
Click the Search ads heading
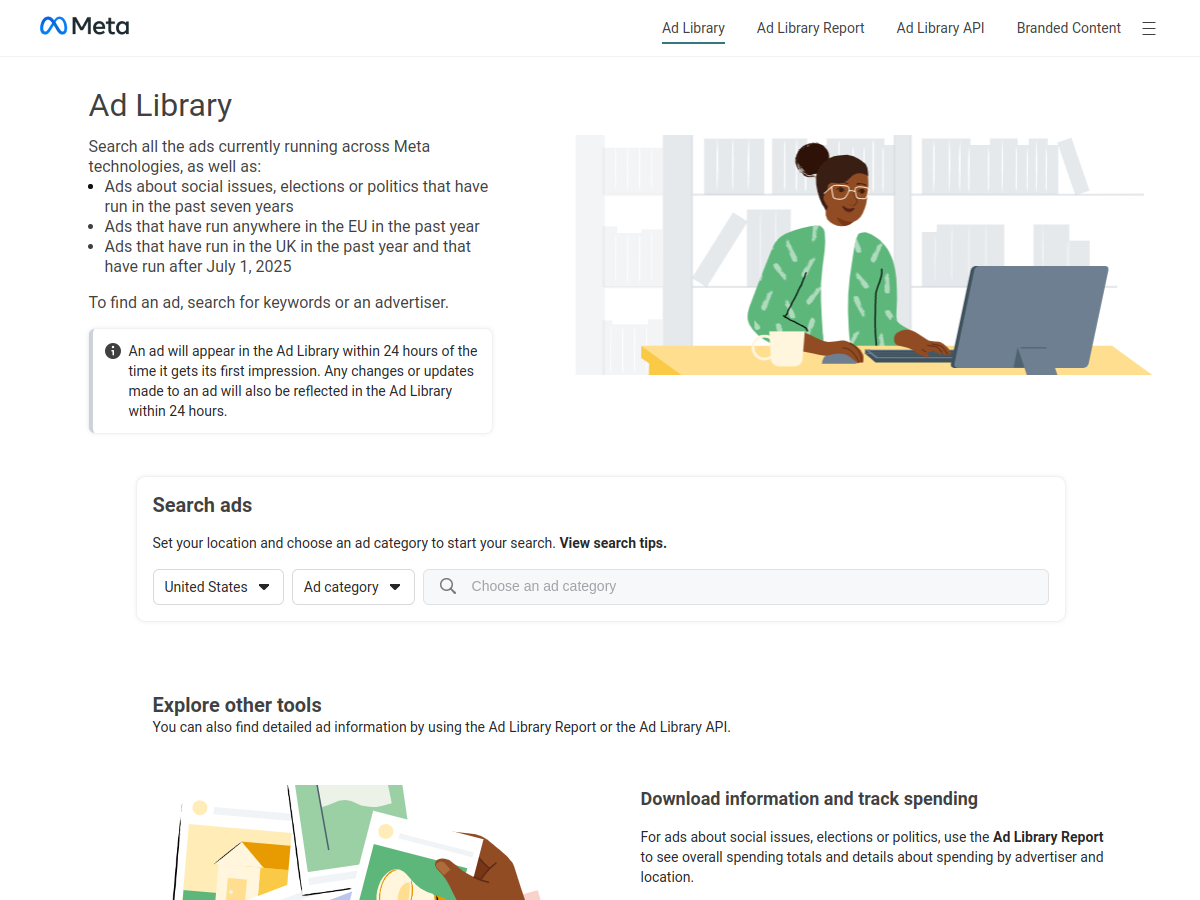pos(202,505)
